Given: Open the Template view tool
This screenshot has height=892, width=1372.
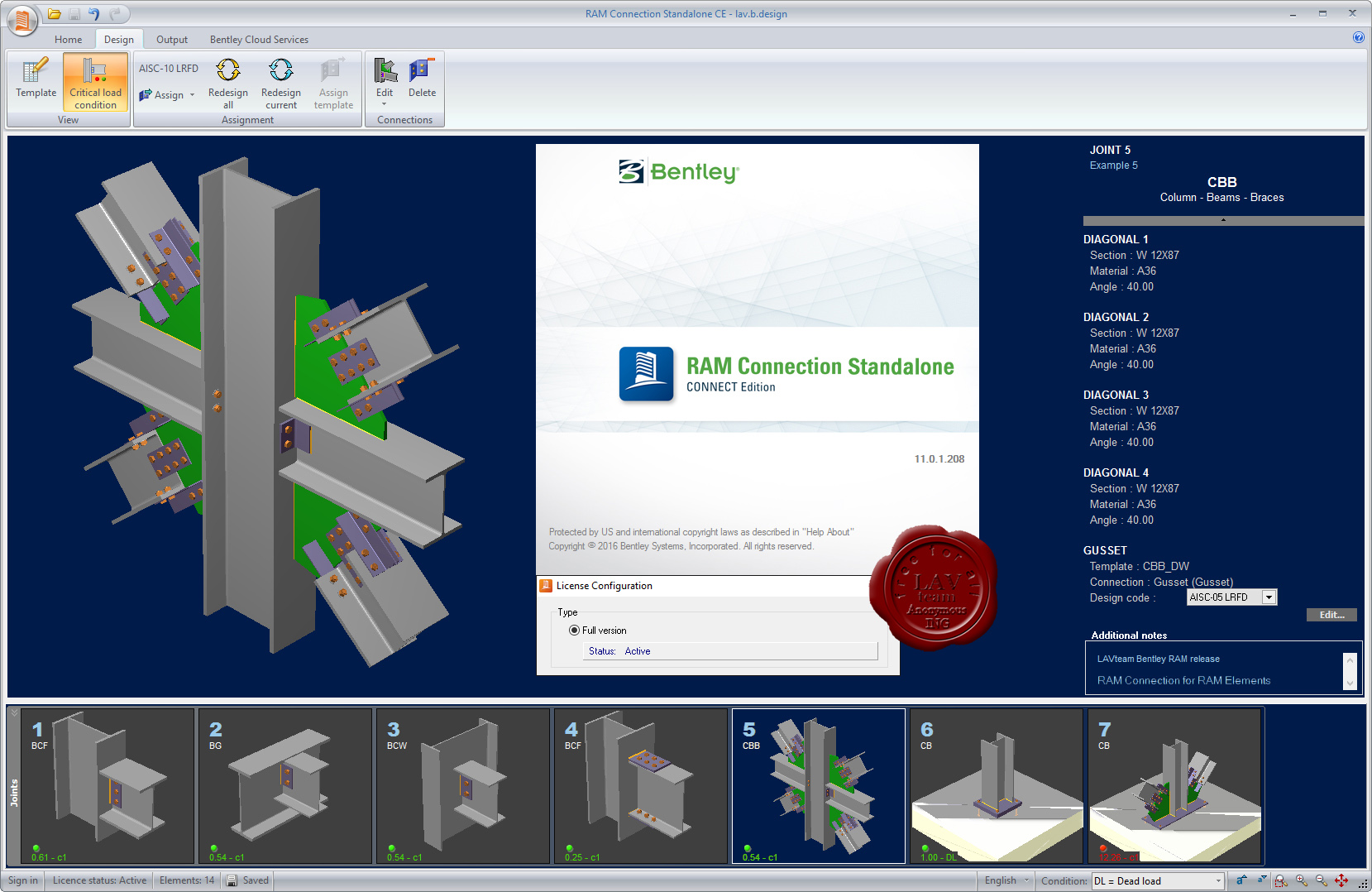Looking at the screenshot, I should [x=36, y=82].
